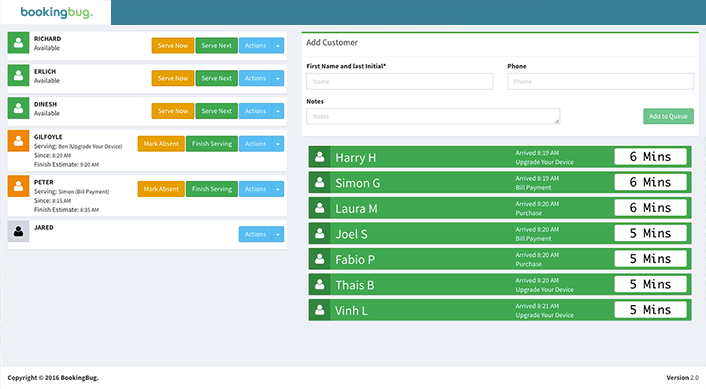Mark Gilfoyle as absent
The image size is (706, 389).
pos(161,144)
